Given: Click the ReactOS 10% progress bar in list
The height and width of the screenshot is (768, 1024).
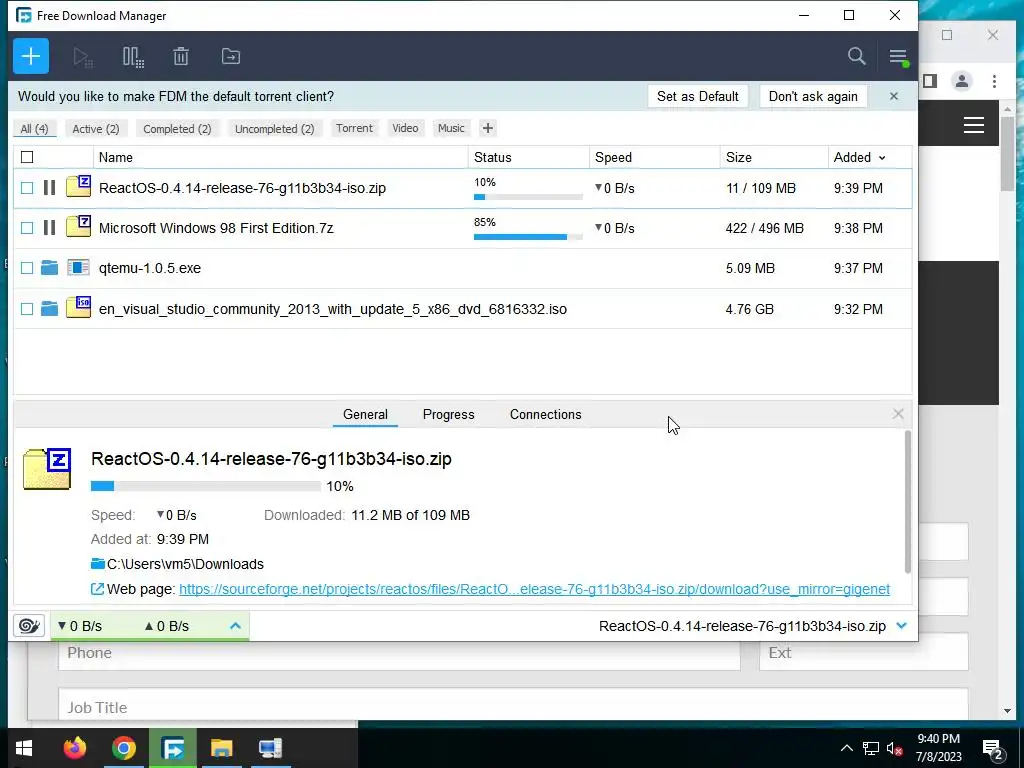Looking at the screenshot, I should coord(528,197).
